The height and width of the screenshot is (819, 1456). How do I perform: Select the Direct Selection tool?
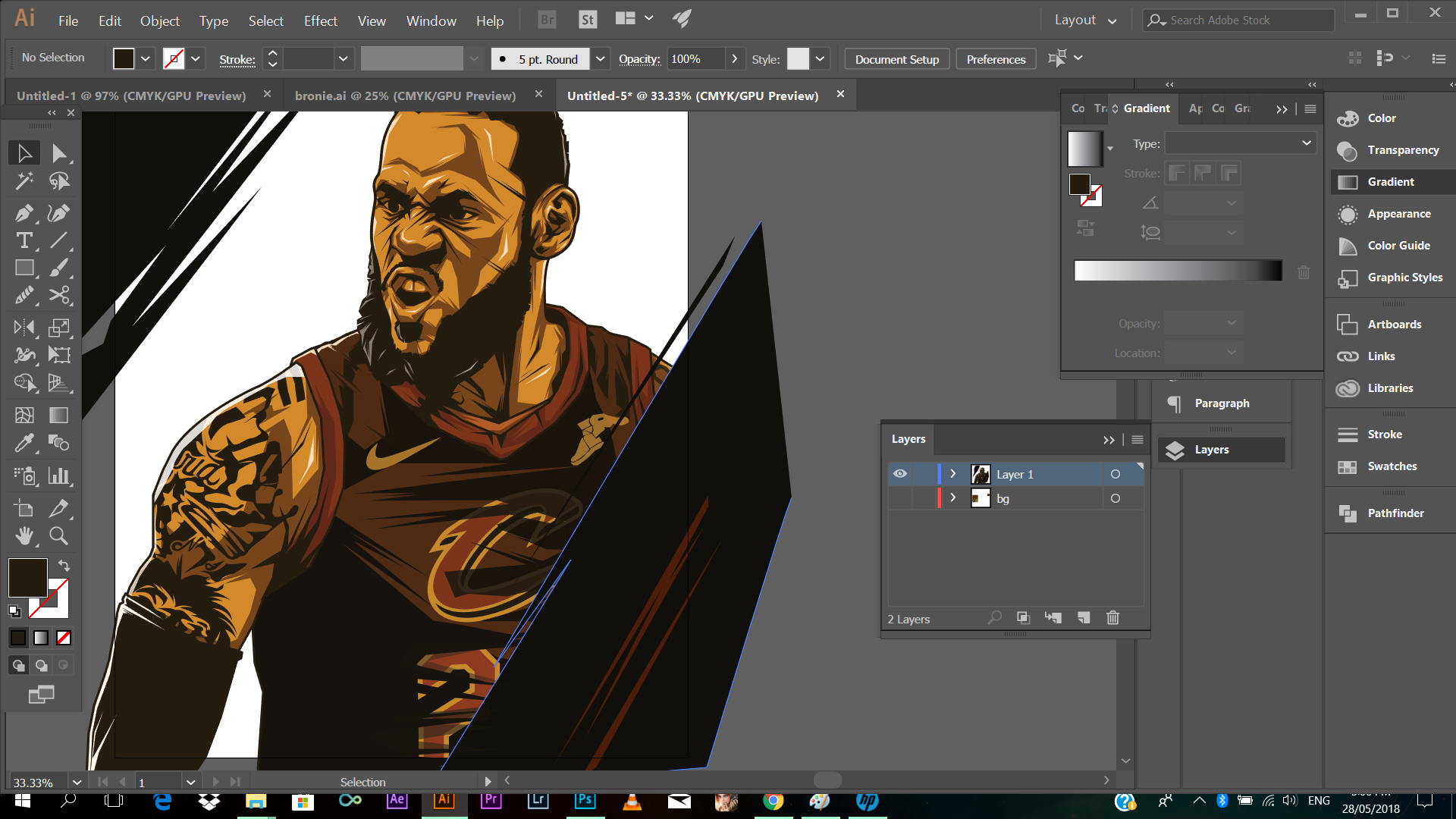click(59, 153)
